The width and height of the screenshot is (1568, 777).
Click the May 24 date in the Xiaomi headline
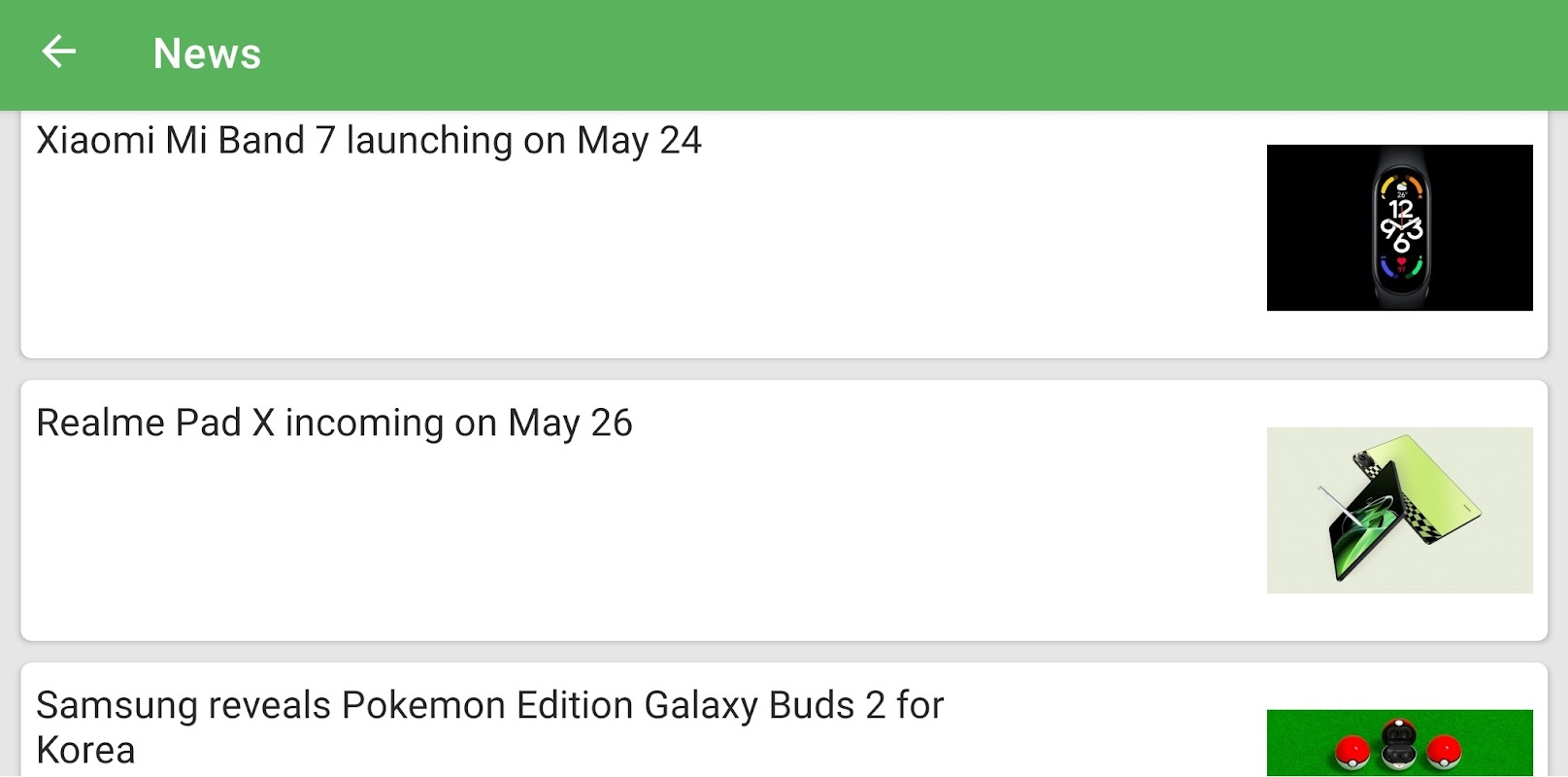pyautogui.click(x=639, y=141)
